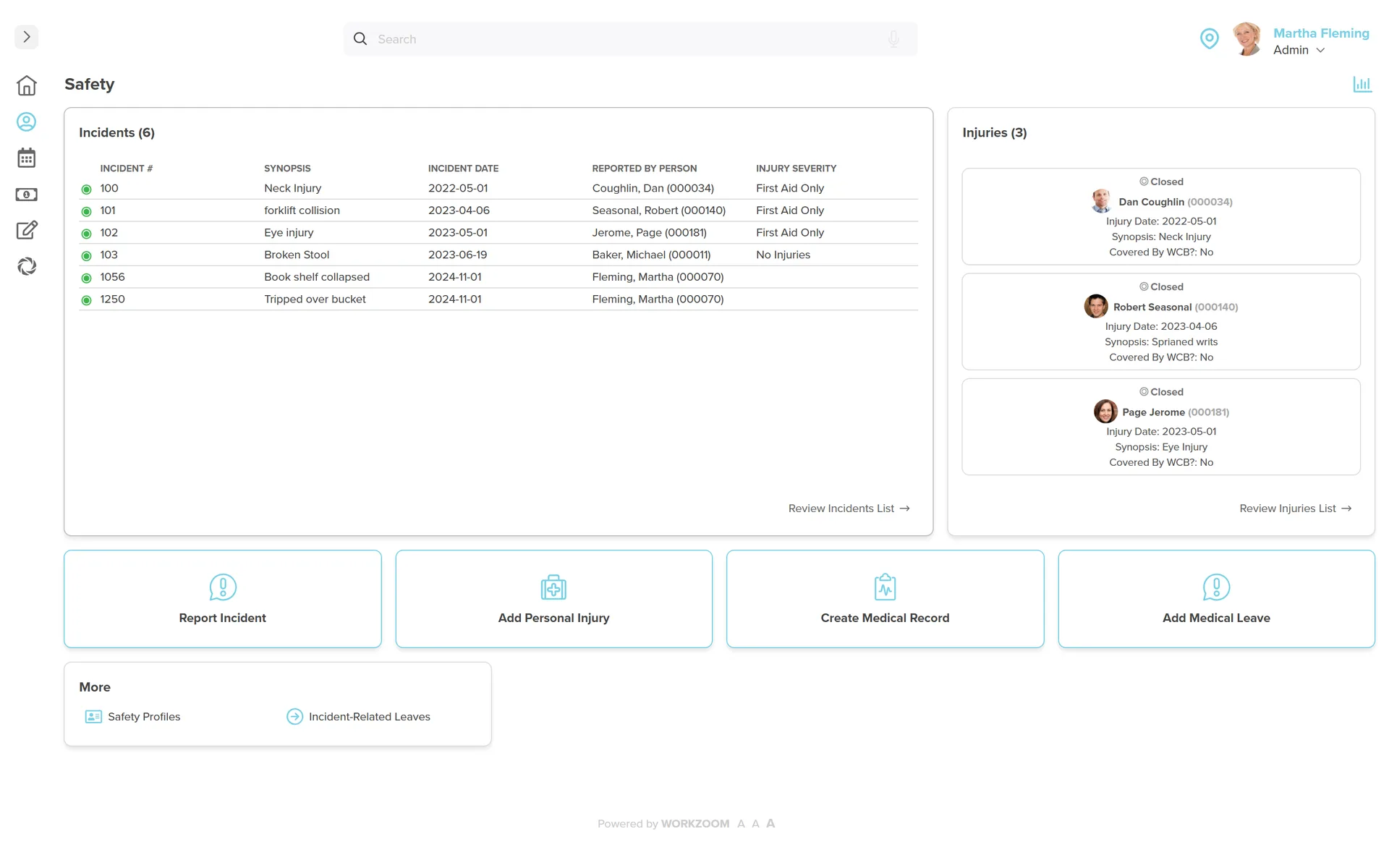Click the INJURY SEVERITY column header

click(796, 169)
